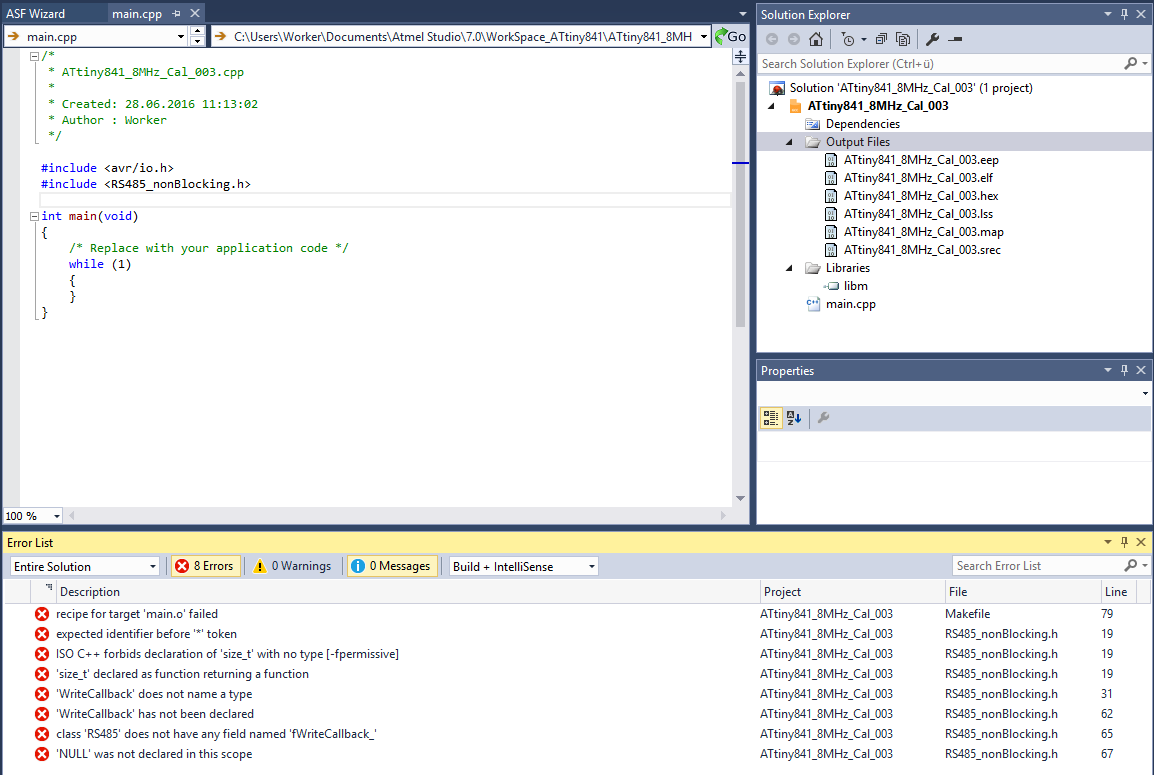
Task: Click Collapse All icon in Solution Explorer
Action: pyautogui.click(x=881, y=39)
